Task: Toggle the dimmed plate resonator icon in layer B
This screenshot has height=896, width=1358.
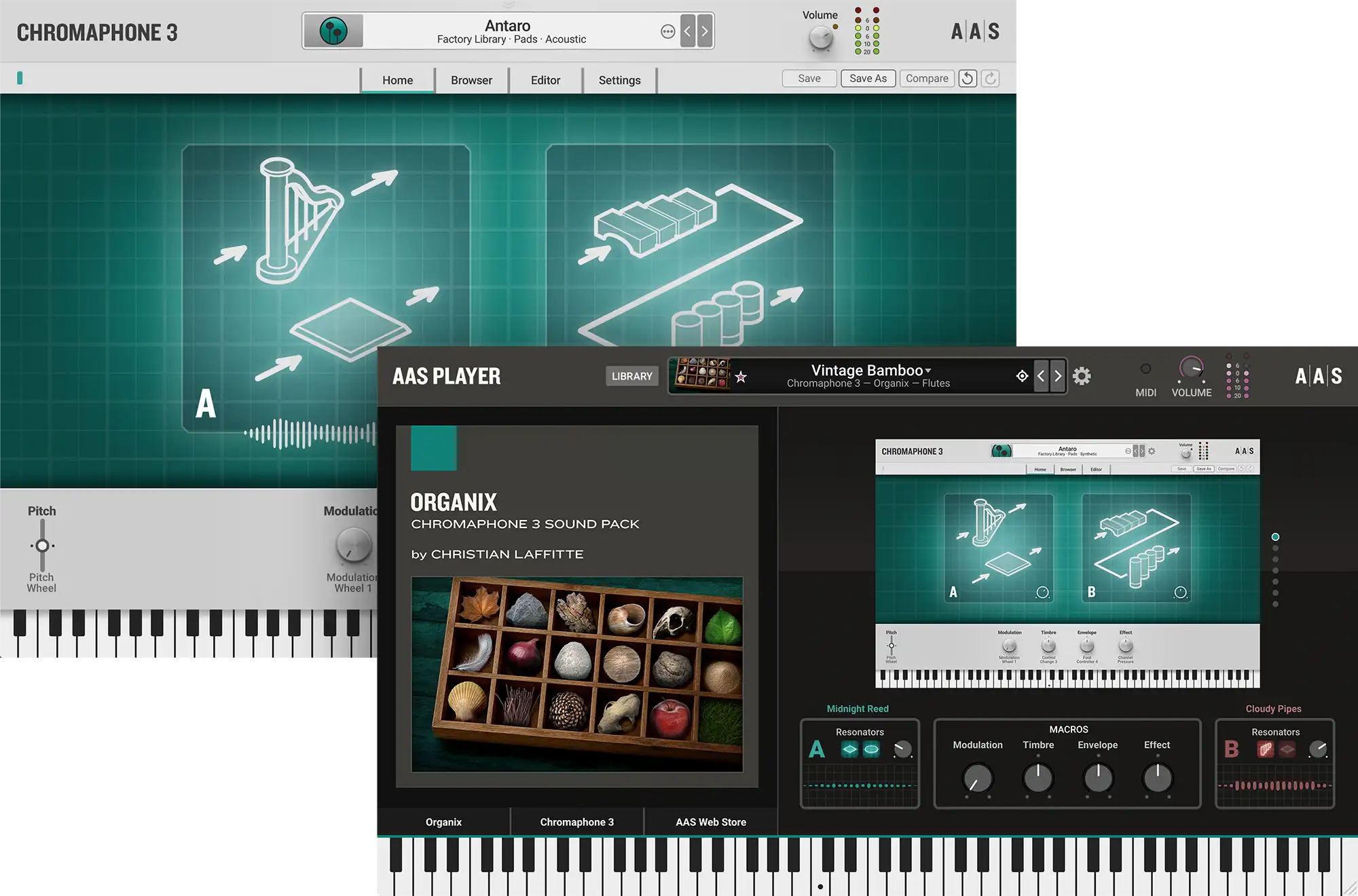Action: pyautogui.click(x=1287, y=749)
